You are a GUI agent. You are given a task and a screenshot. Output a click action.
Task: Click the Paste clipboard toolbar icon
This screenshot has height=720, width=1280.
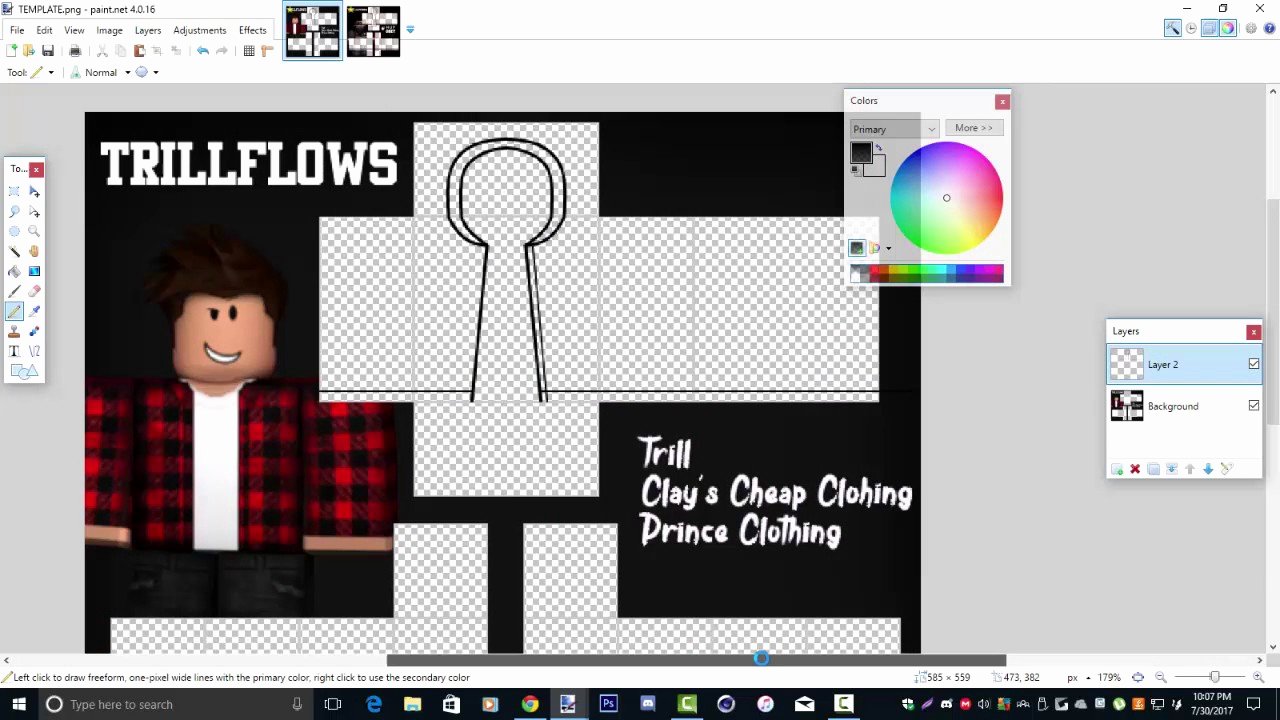coord(139,51)
